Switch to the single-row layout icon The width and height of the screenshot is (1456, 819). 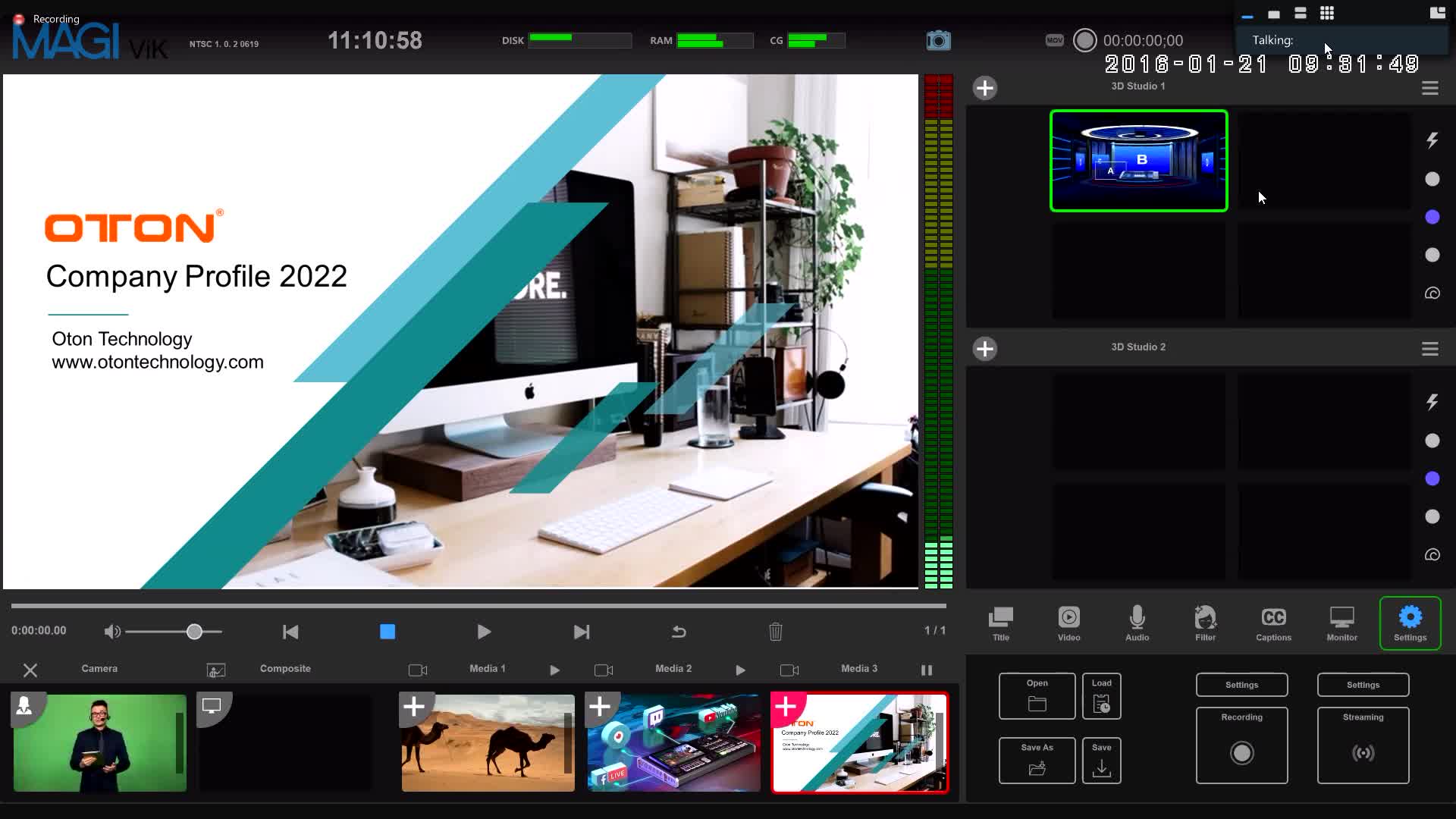[1273, 14]
